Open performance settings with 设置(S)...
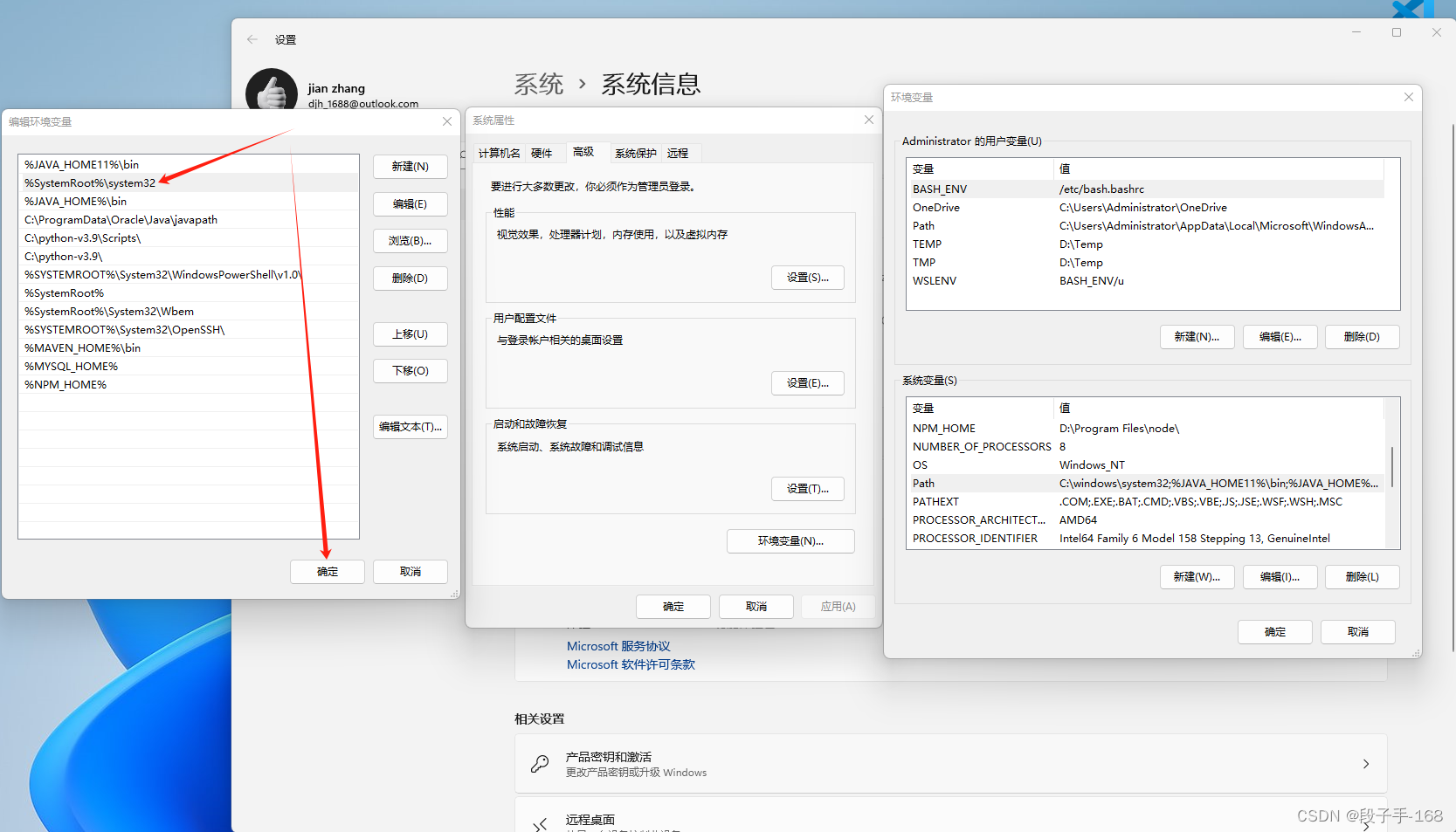The width and height of the screenshot is (1456, 832). (808, 278)
